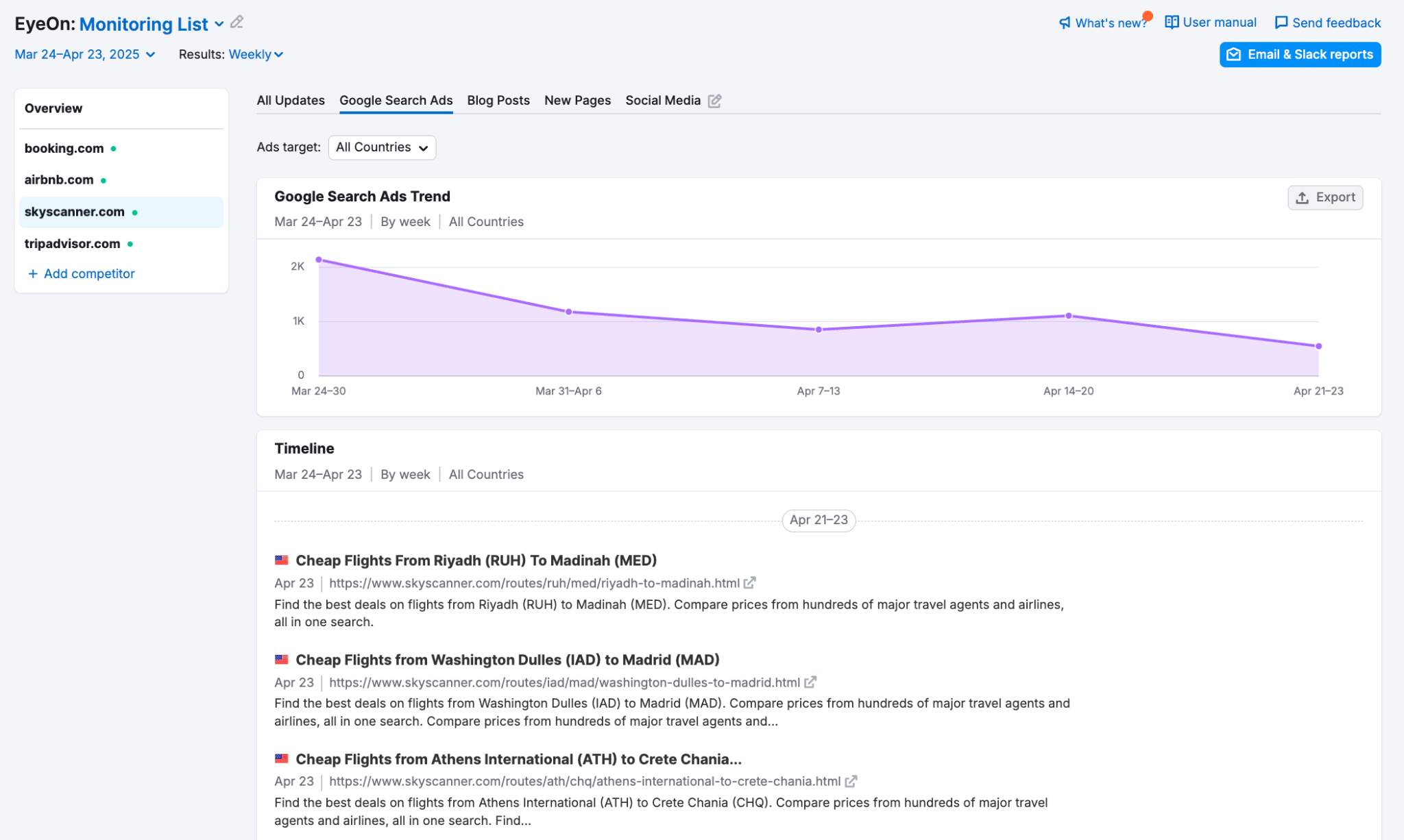Open external link icon for Athens to Crete URL
This screenshot has width=1404, height=840.
pyautogui.click(x=851, y=781)
